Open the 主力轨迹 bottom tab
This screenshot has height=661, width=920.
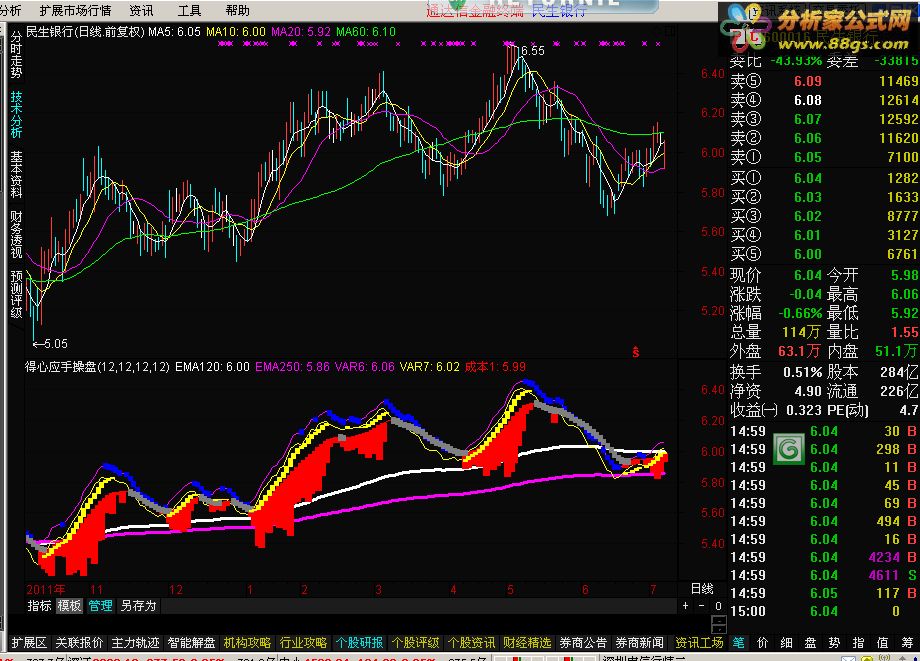[x=136, y=643]
